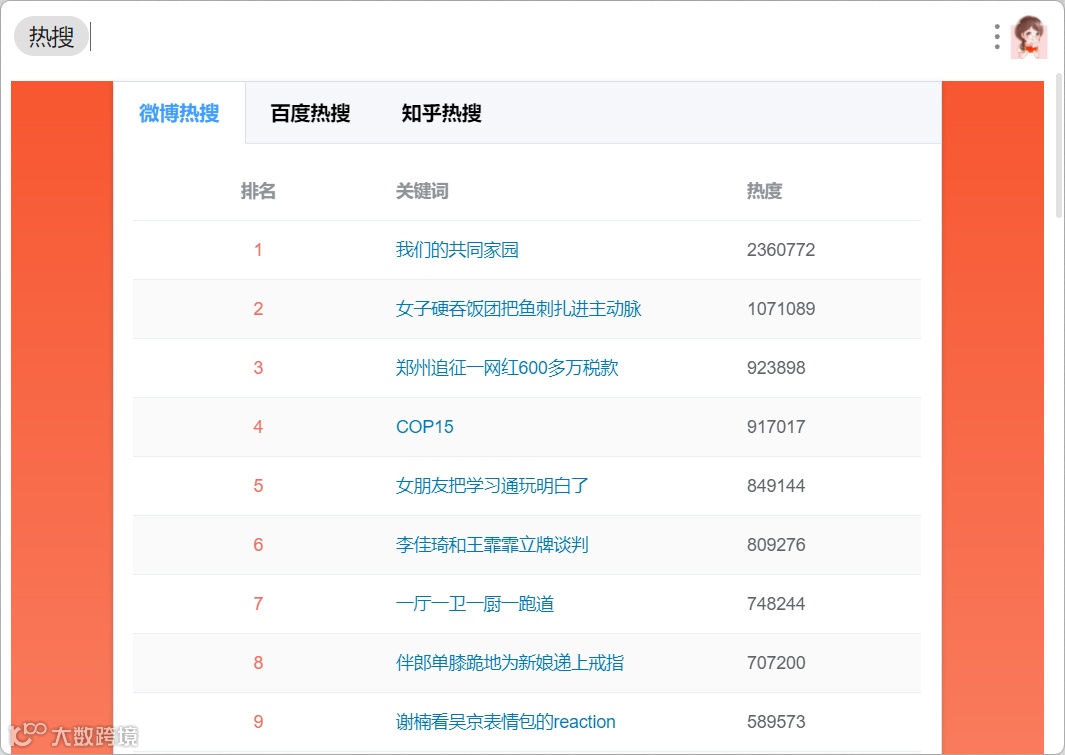Open 谢楠看吴京表情包的reaction link
The height and width of the screenshot is (755, 1065).
click(505, 722)
